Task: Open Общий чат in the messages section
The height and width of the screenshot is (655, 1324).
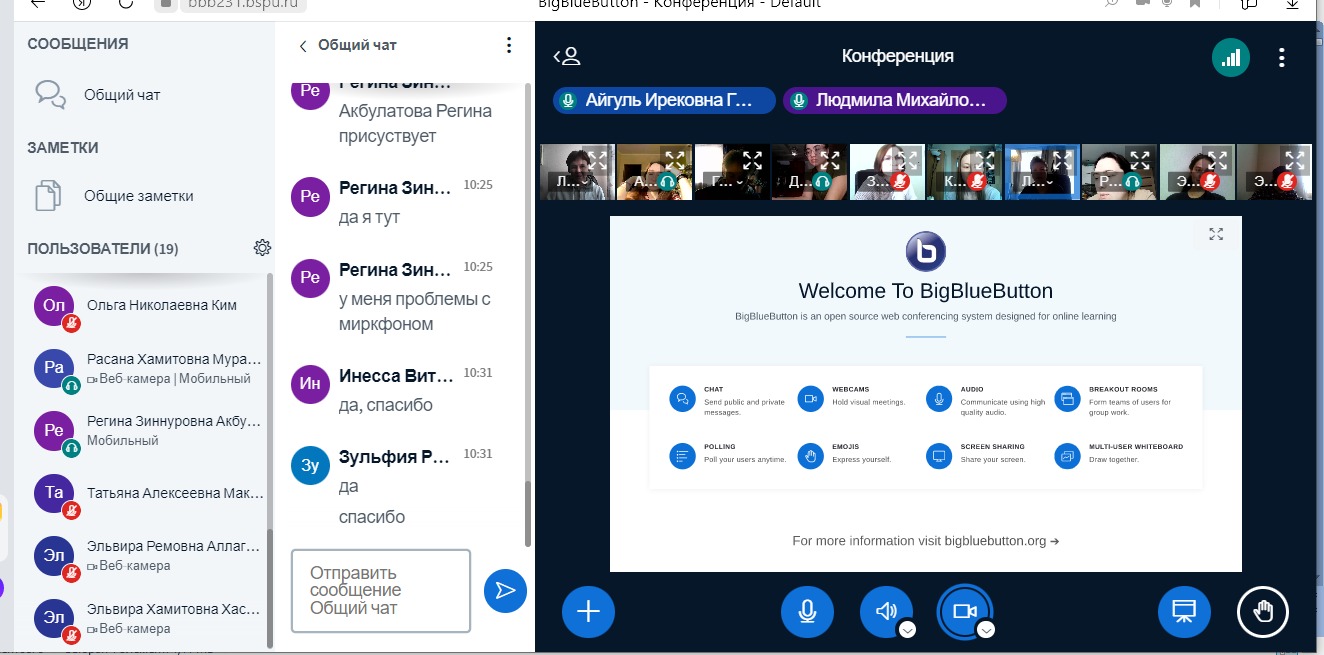Action: pos(121,95)
